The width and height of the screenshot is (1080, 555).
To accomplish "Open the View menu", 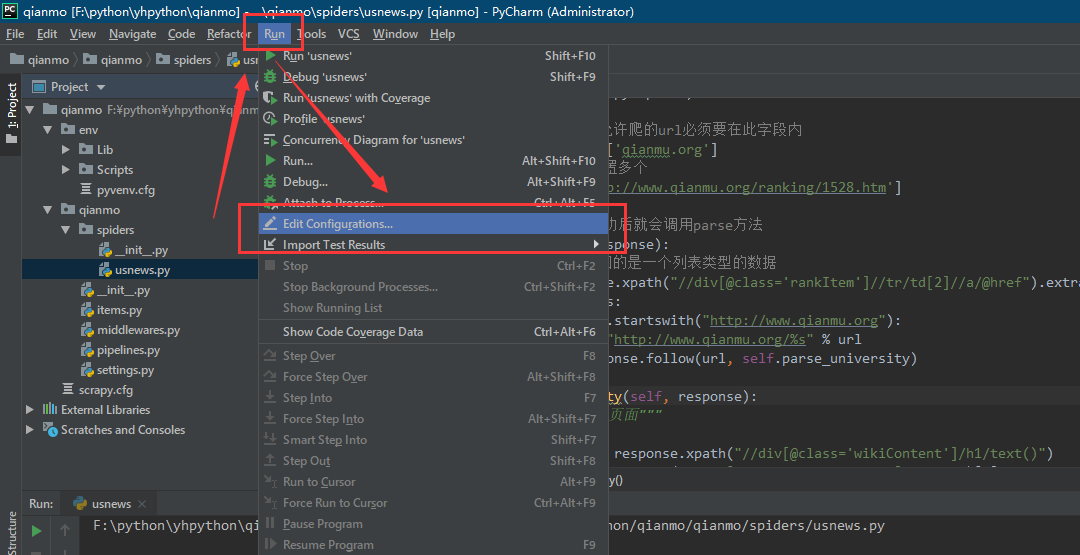I will [83, 34].
